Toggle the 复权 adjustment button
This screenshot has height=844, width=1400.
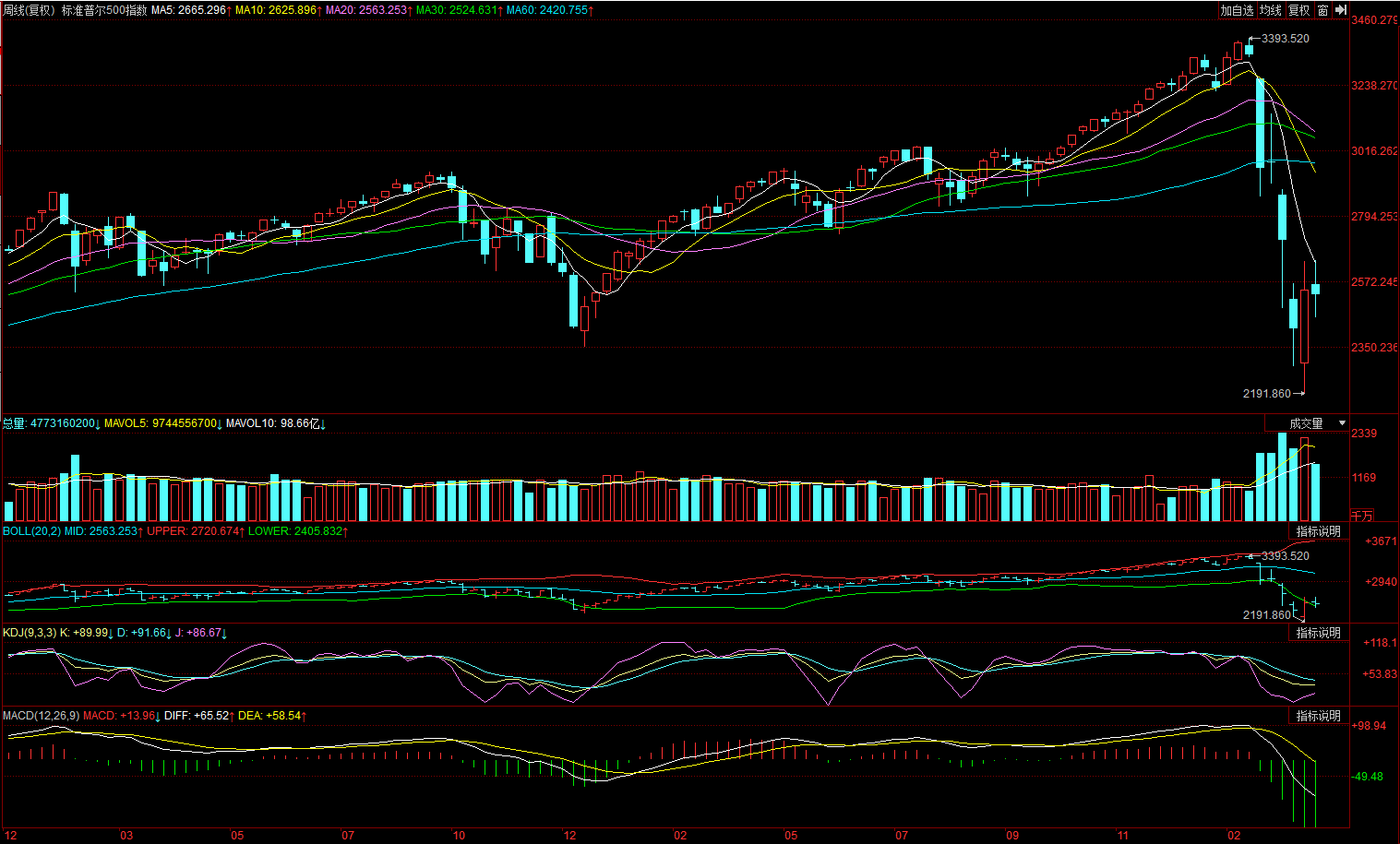tap(1298, 10)
